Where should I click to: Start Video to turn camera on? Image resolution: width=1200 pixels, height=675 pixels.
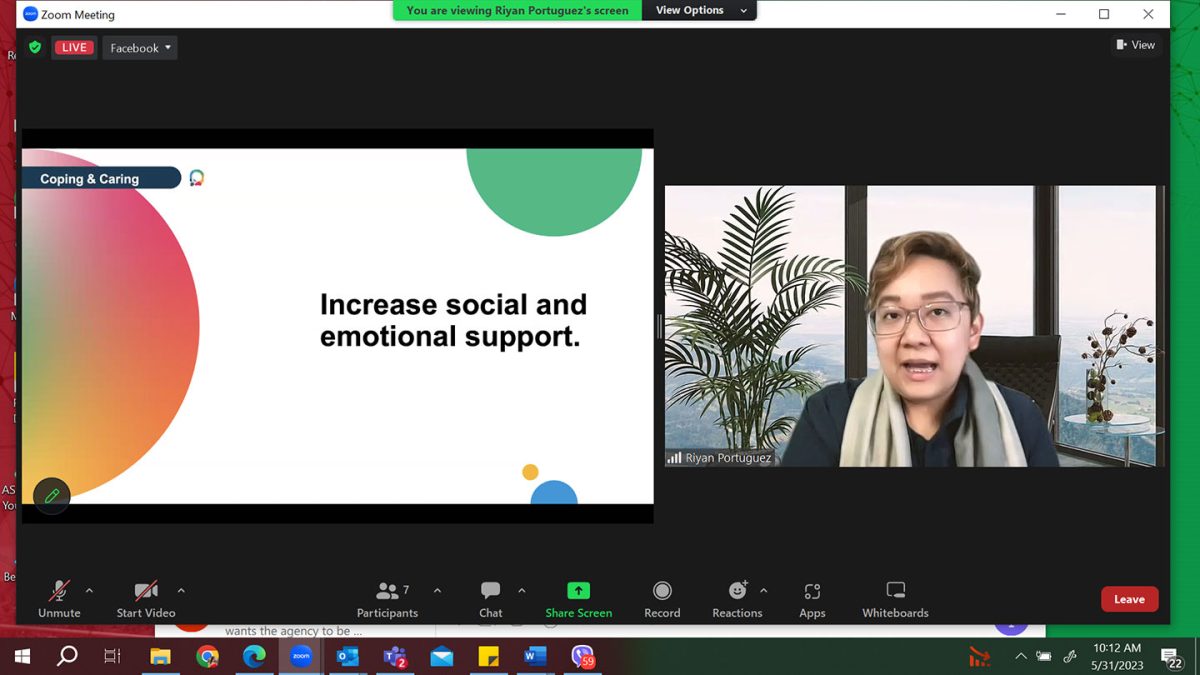(x=146, y=599)
